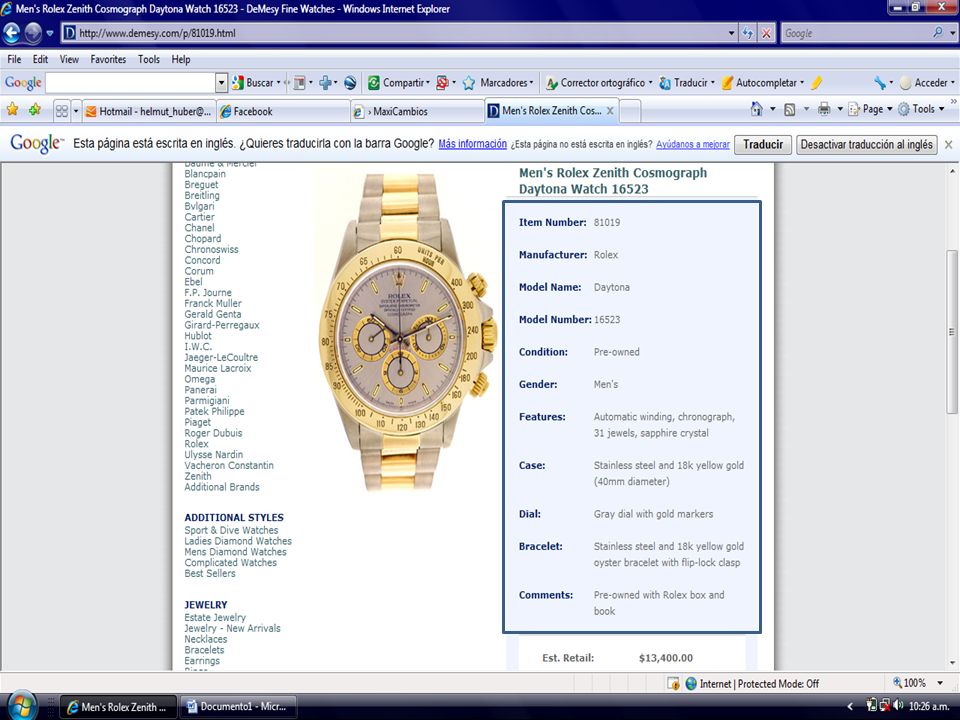The image size is (960, 720).
Task: Expand the Google toolbar search field dropdown
Action: coord(221,83)
